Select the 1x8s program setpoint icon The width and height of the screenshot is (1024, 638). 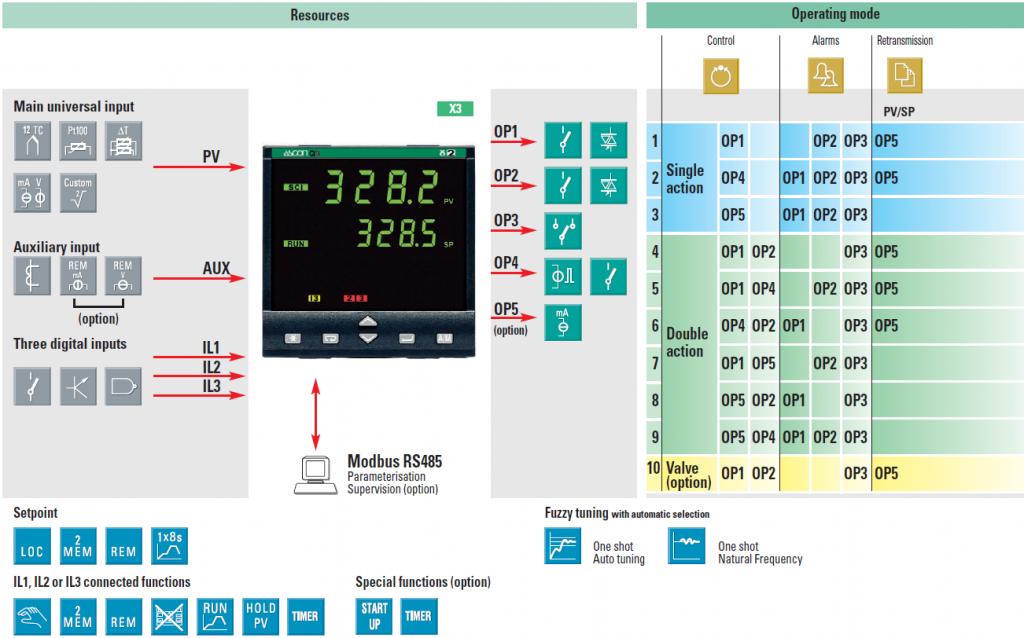coord(169,546)
